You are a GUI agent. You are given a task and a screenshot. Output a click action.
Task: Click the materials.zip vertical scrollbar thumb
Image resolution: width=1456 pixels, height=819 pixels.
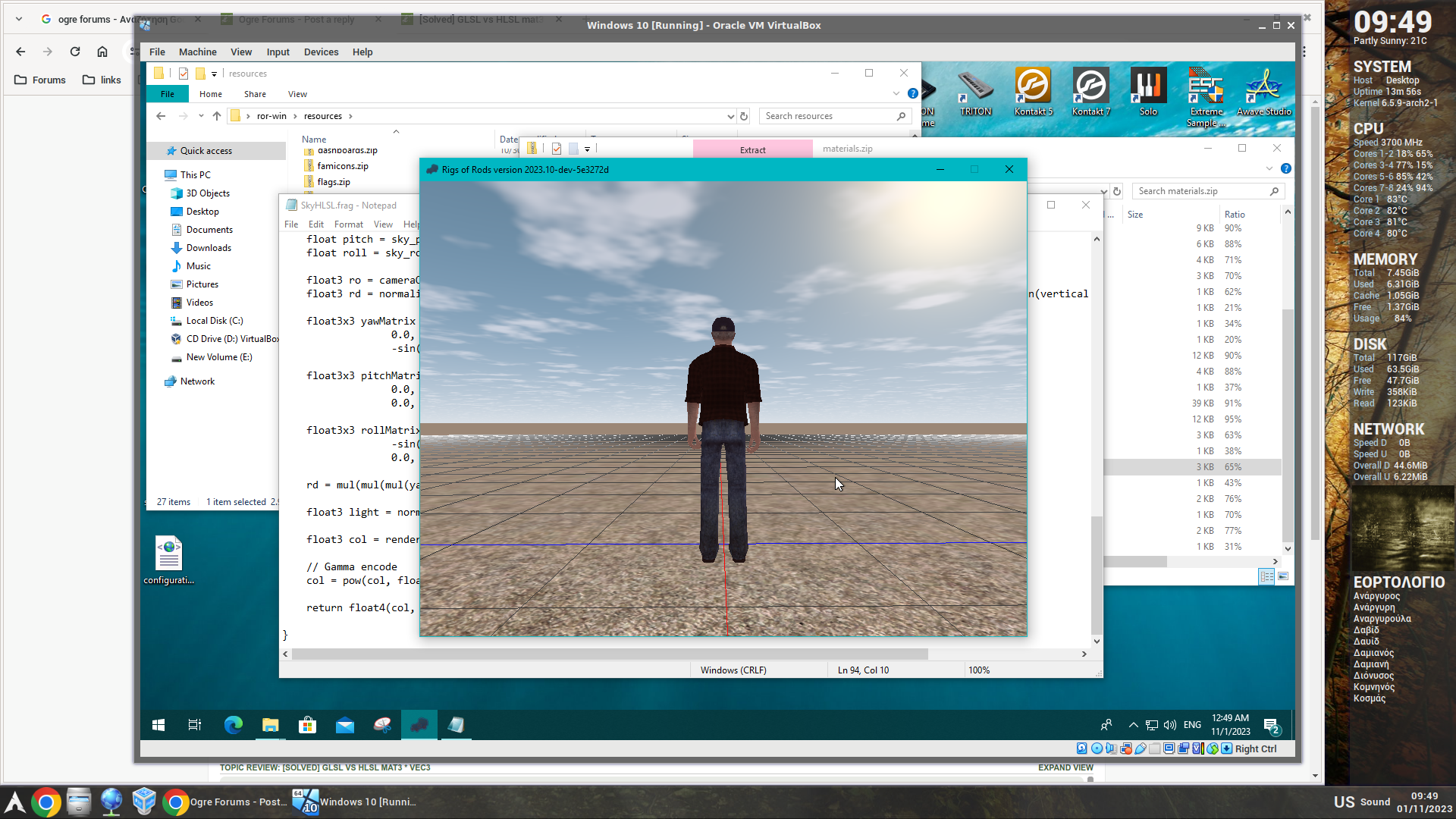click(1287, 425)
